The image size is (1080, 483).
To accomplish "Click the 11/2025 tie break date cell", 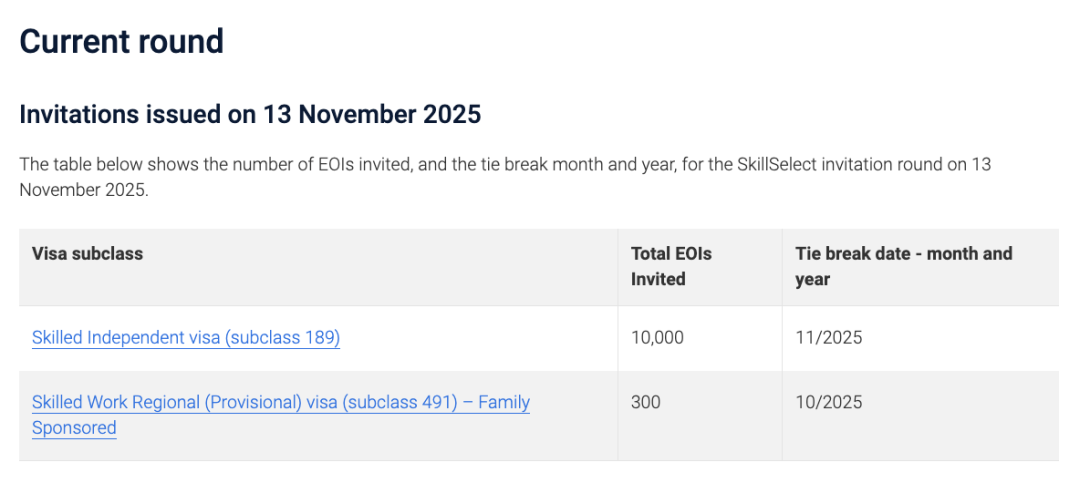I will (828, 338).
